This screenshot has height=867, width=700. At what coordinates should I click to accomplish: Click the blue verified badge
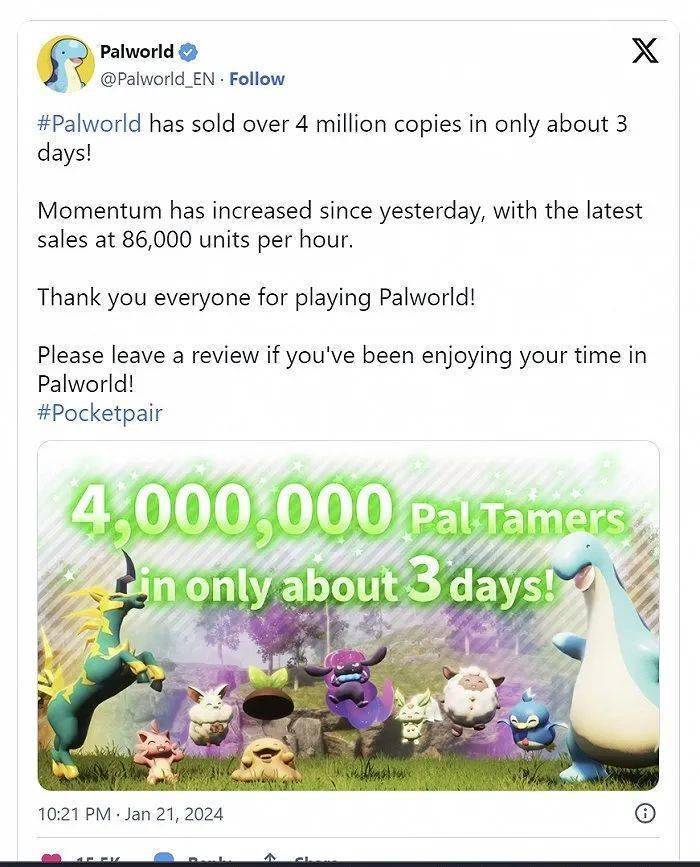(x=188, y=52)
